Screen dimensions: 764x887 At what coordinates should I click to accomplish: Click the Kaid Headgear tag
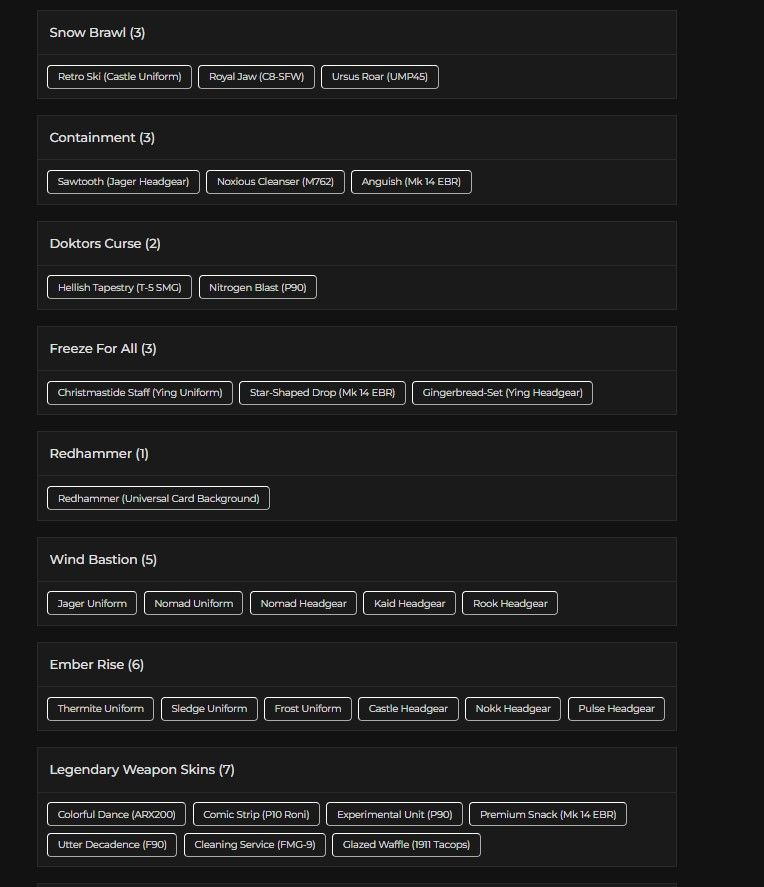click(409, 603)
